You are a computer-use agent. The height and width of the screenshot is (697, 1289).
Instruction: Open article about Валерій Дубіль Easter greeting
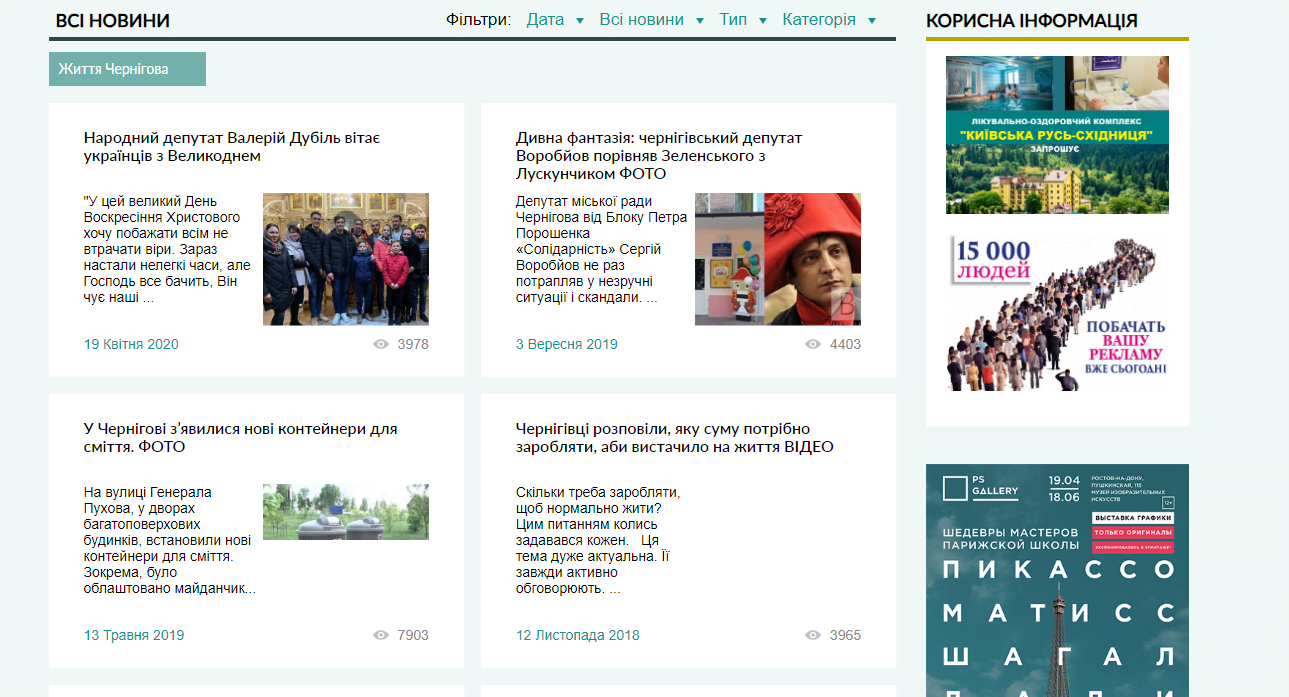tap(232, 147)
